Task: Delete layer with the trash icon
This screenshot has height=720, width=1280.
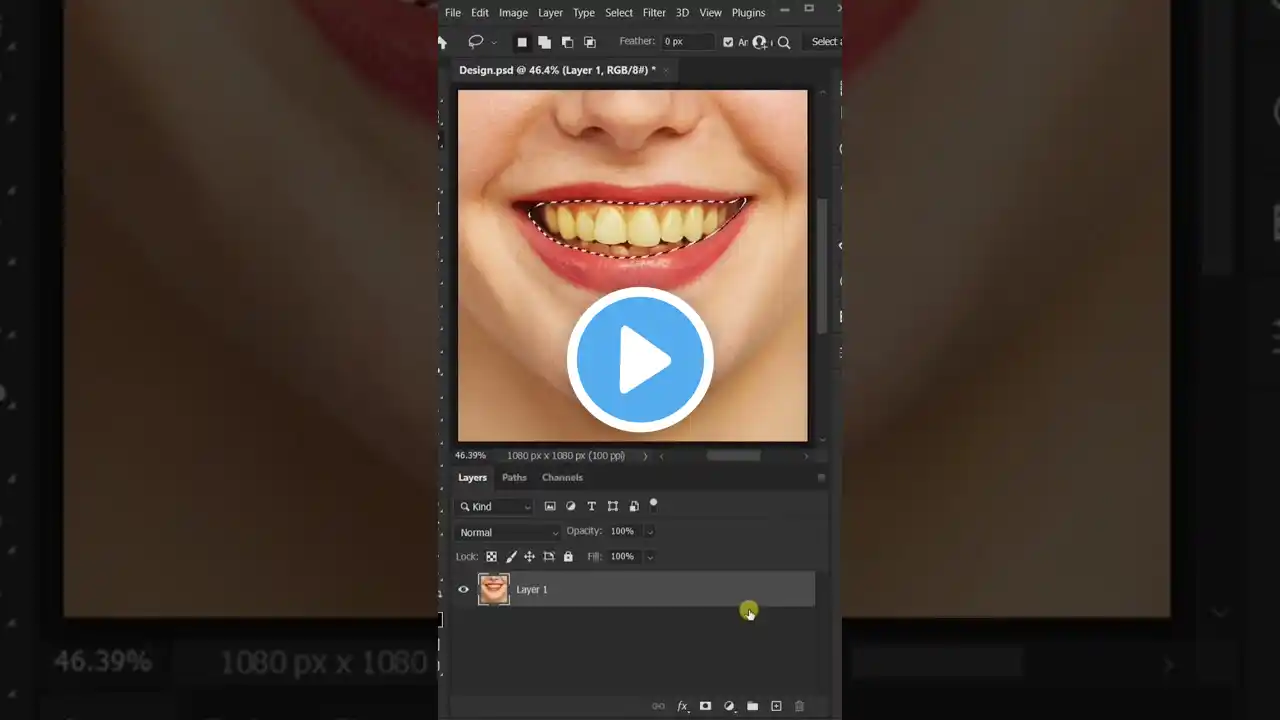Action: (x=799, y=706)
